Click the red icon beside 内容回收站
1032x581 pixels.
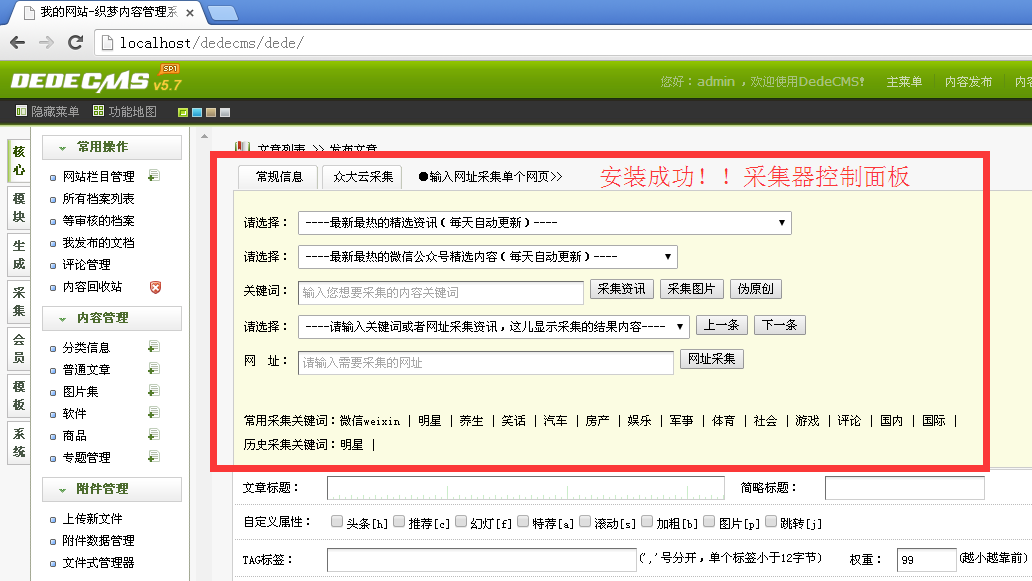point(155,287)
